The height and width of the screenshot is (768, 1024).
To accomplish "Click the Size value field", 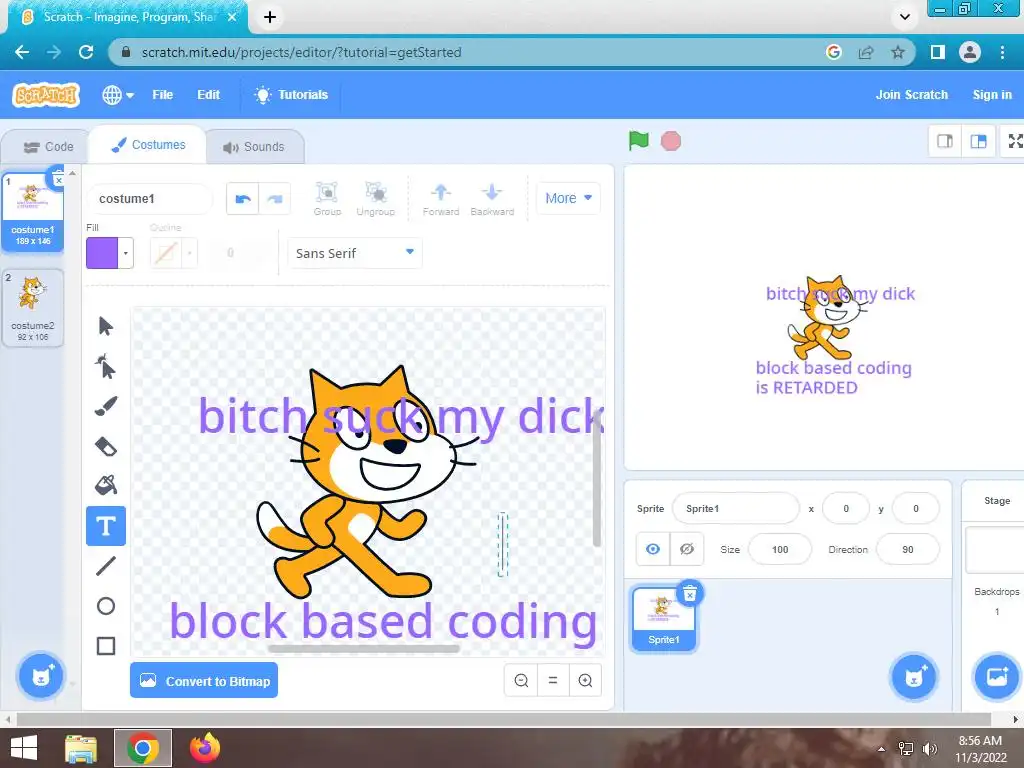I will click(780, 549).
